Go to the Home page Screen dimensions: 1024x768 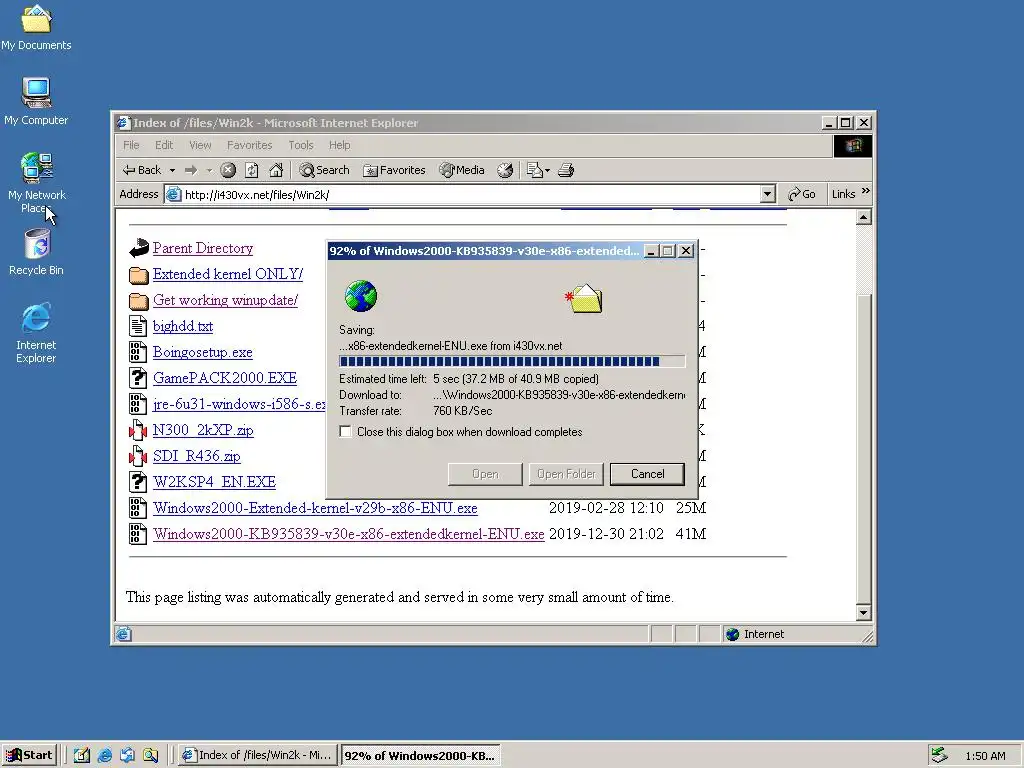(x=276, y=170)
